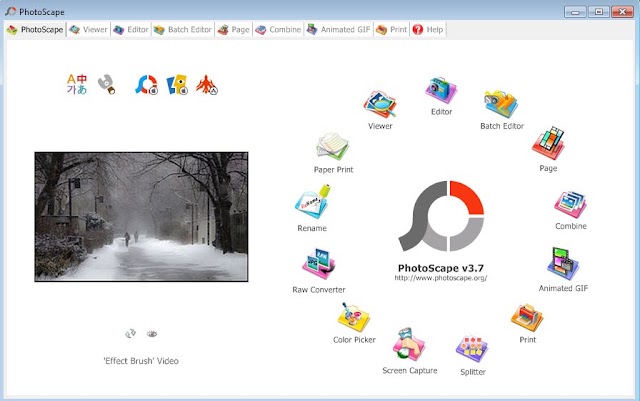Switch to the Viewer tab
Screen dimensions: 640x401
(88, 29)
